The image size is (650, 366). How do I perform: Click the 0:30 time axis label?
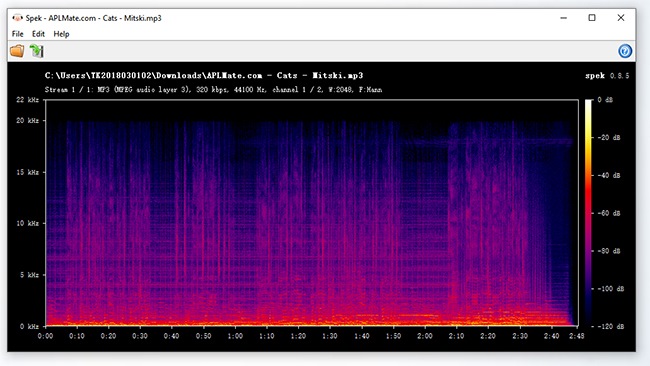(140, 336)
